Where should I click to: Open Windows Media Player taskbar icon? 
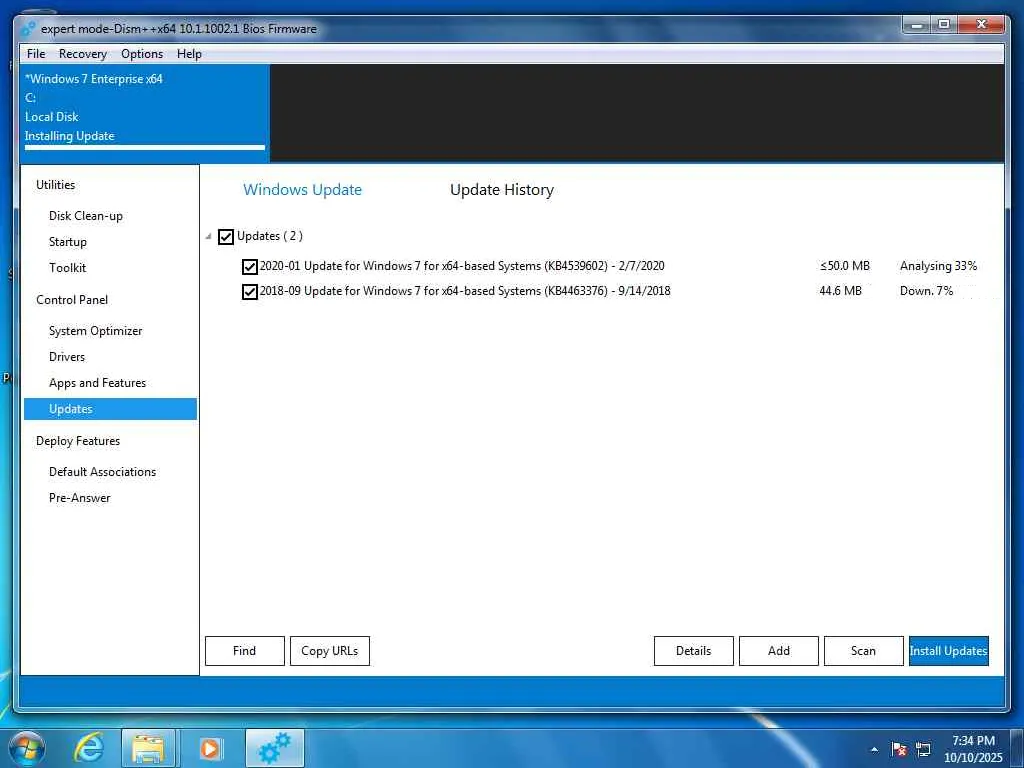pyautogui.click(x=210, y=749)
